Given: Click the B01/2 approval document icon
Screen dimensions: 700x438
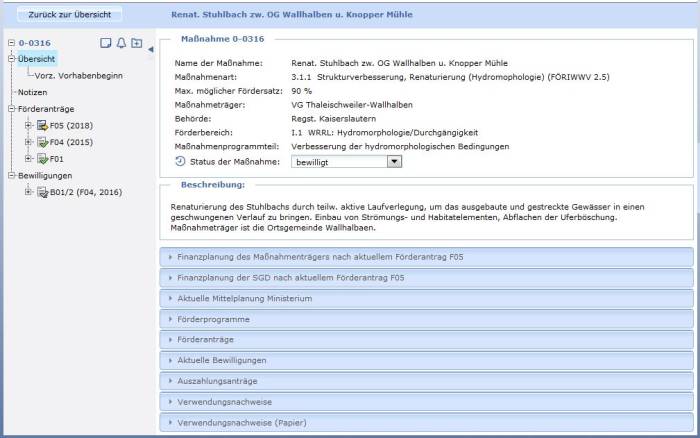Looking at the screenshot, I should (42, 192).
